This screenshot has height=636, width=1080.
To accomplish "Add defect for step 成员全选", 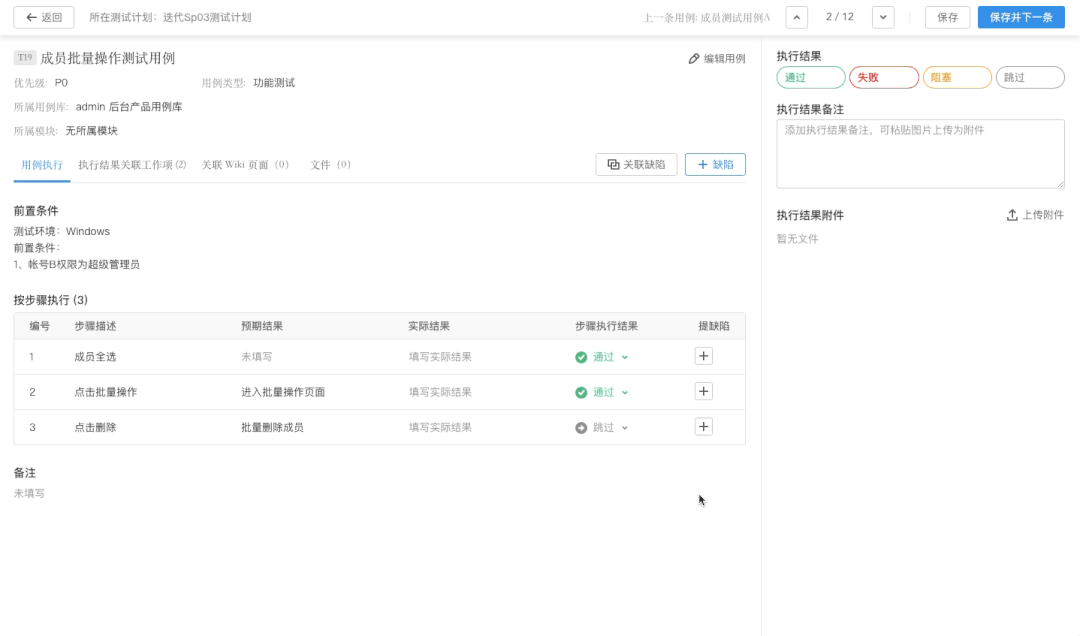I will (703, 356).
